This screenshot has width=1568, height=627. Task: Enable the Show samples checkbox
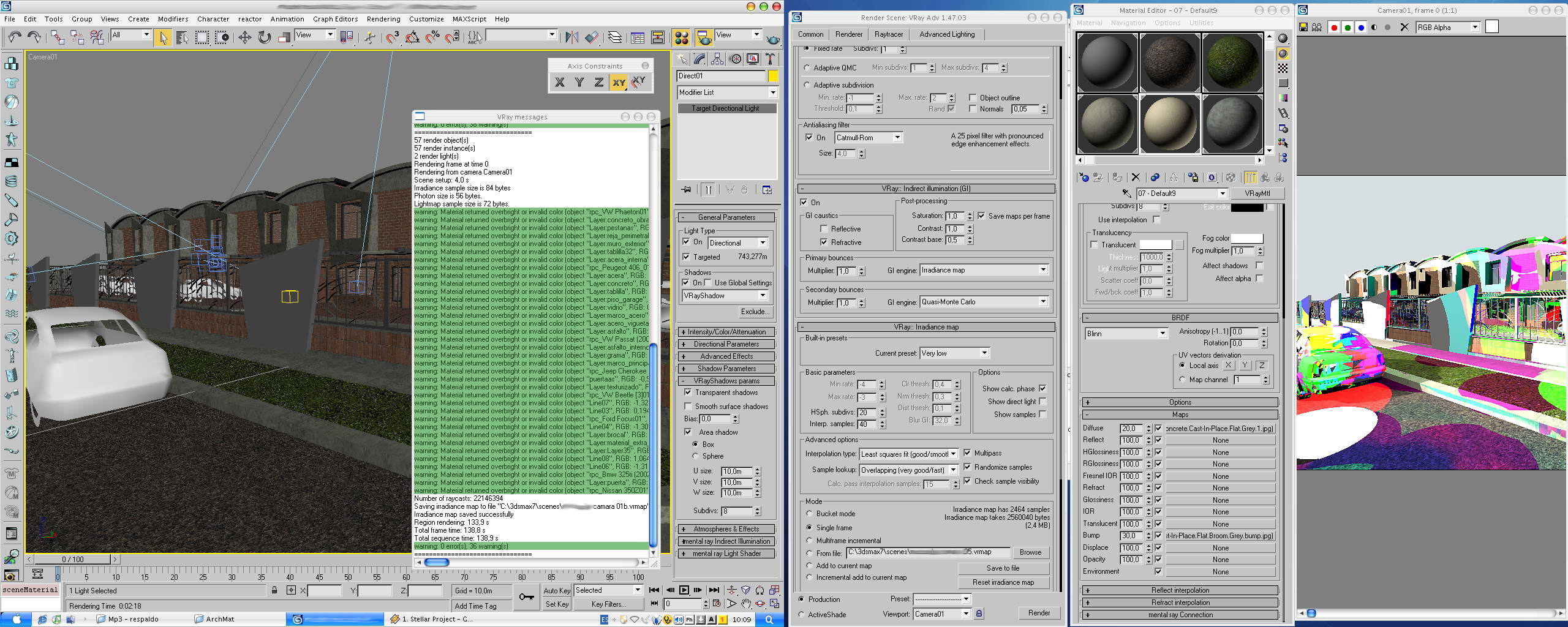pyautogui.click(x=1042, y=415)
